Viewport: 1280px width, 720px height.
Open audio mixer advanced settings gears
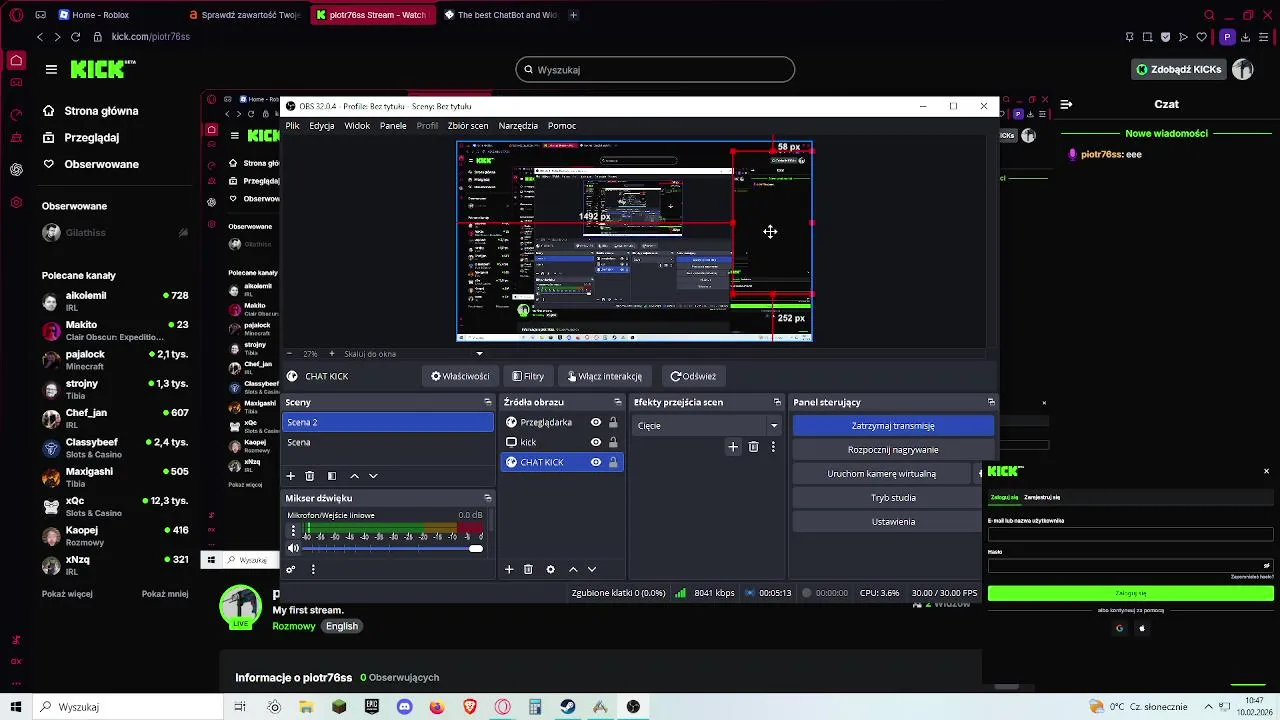291,569
